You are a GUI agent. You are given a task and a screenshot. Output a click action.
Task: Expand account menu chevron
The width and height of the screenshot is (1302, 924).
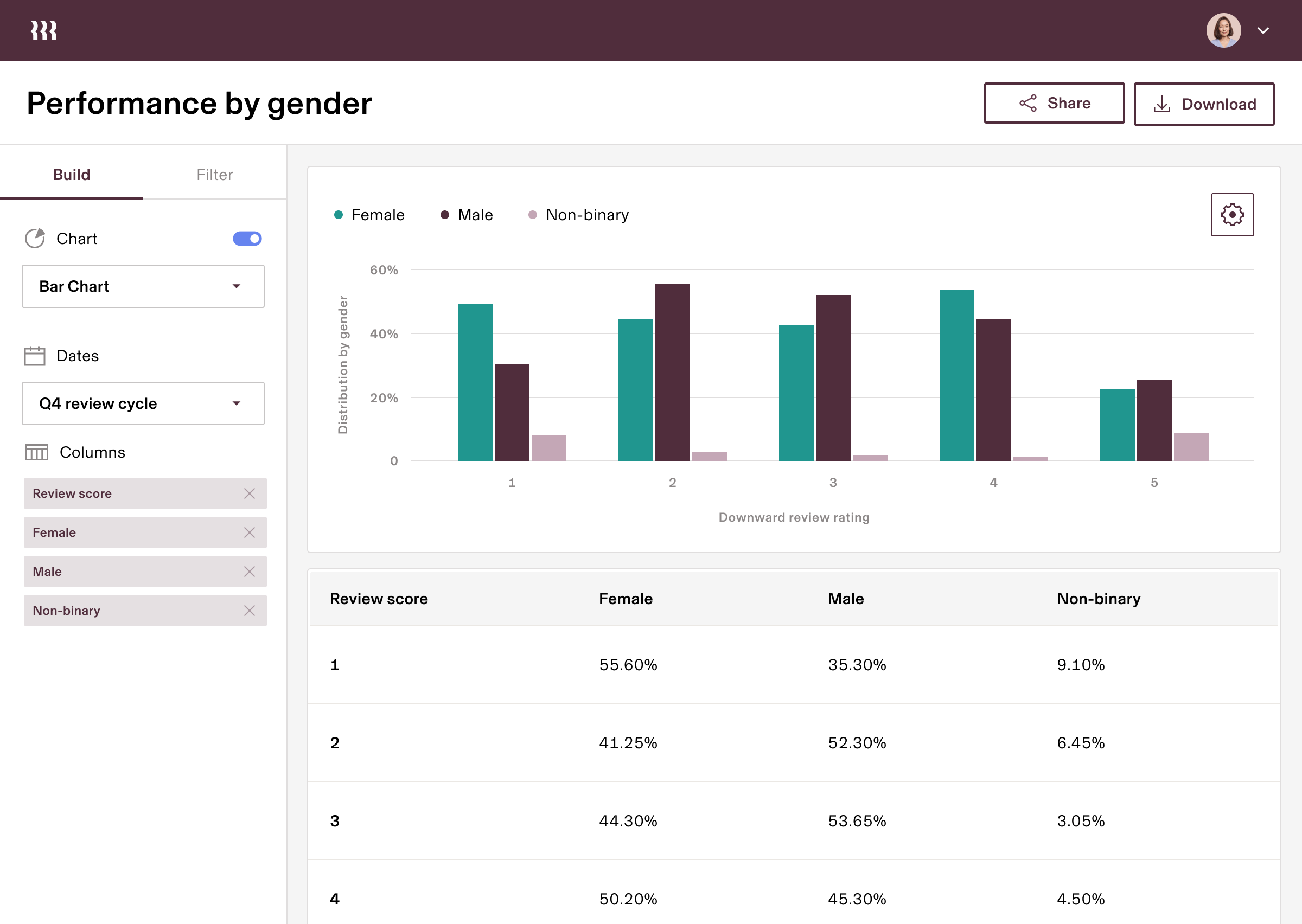point(1263,31)
